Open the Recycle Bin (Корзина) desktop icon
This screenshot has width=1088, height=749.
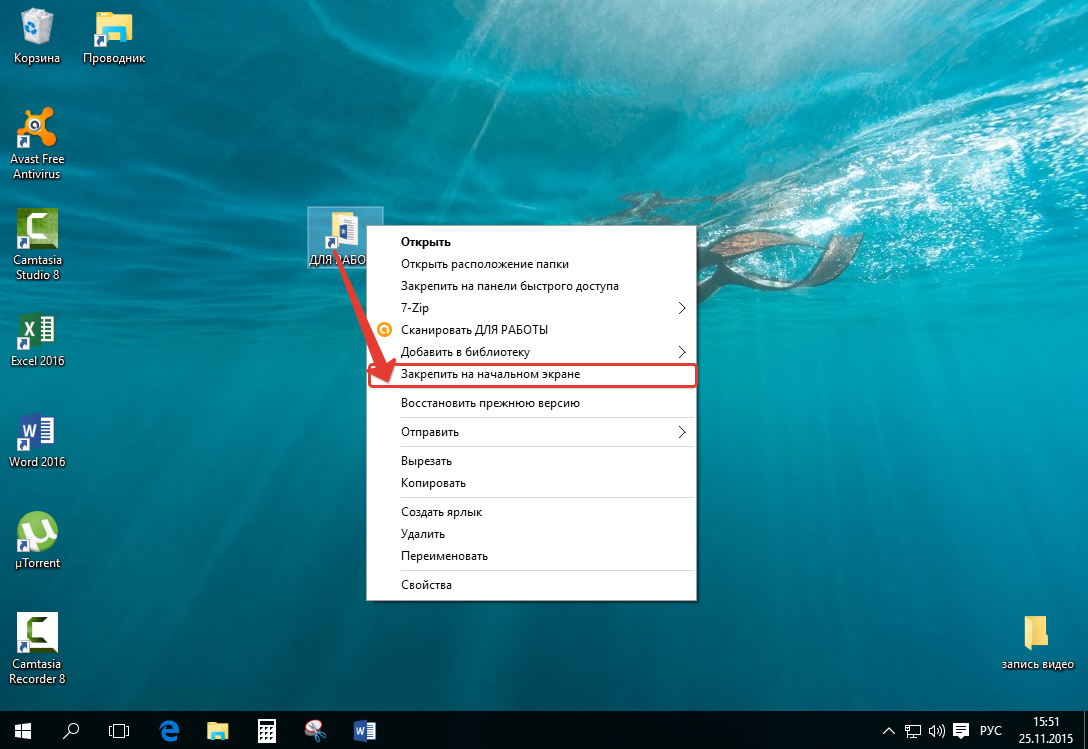pyautogui.click(x=36, y=30)
